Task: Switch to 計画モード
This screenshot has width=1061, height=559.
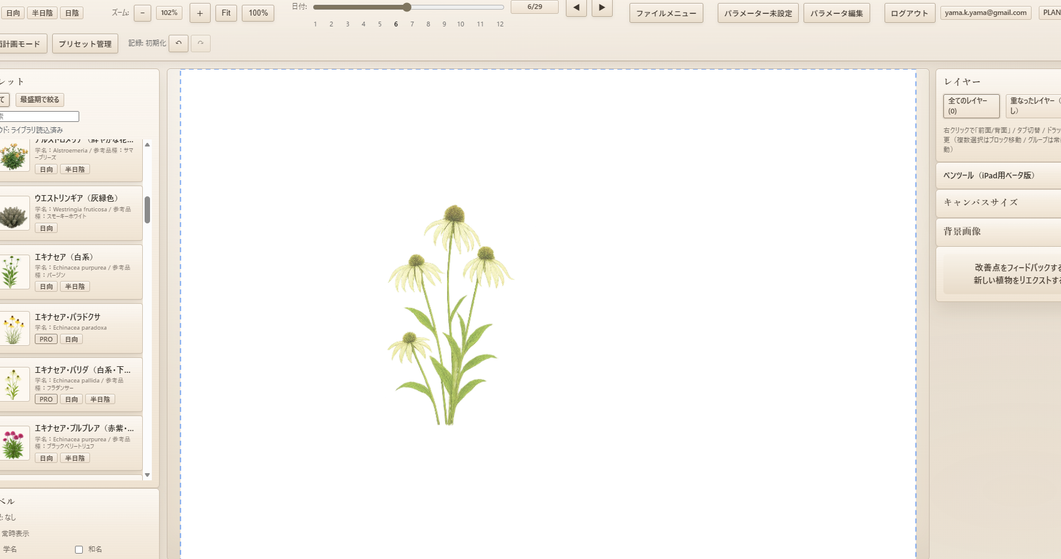Action: (22, 43)
